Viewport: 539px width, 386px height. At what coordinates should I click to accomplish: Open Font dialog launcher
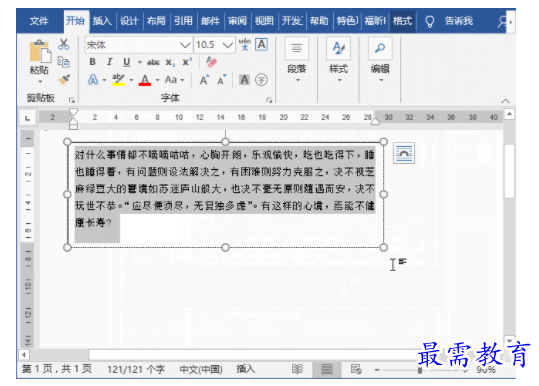coord(269,100)
